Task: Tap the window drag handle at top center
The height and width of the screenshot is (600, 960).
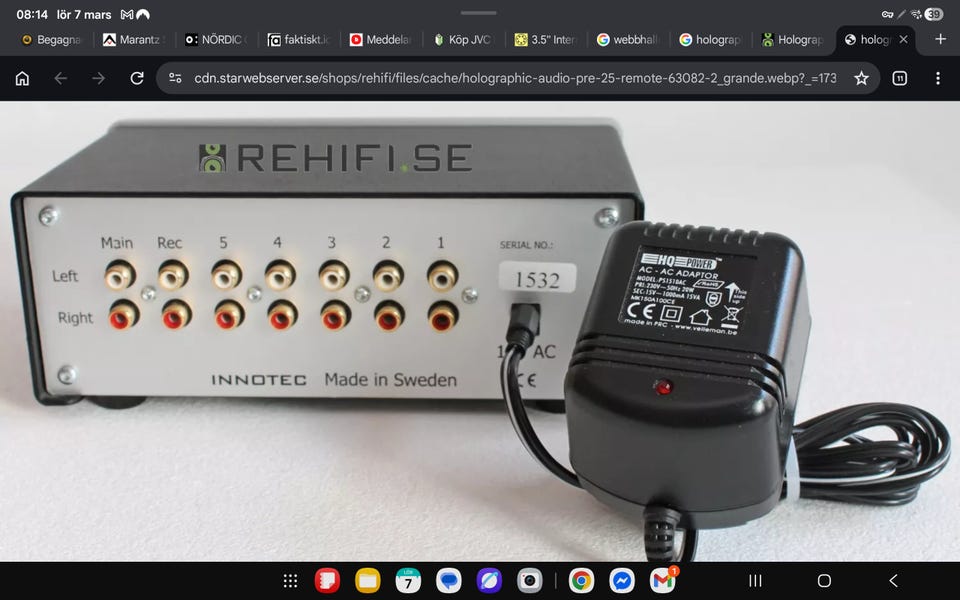Action: pos(479,12)
